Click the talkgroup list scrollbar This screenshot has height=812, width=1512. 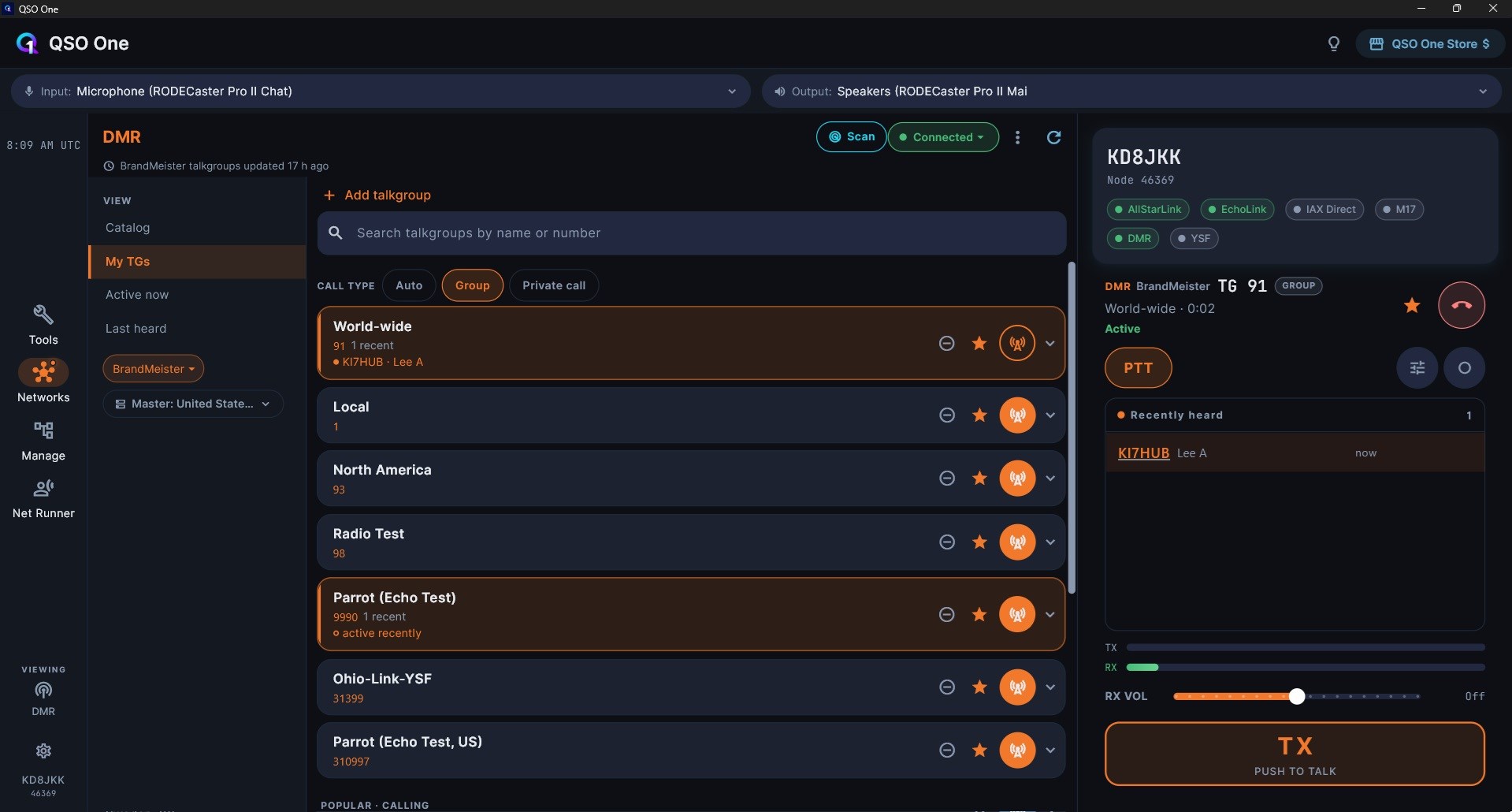(1072, 428)
